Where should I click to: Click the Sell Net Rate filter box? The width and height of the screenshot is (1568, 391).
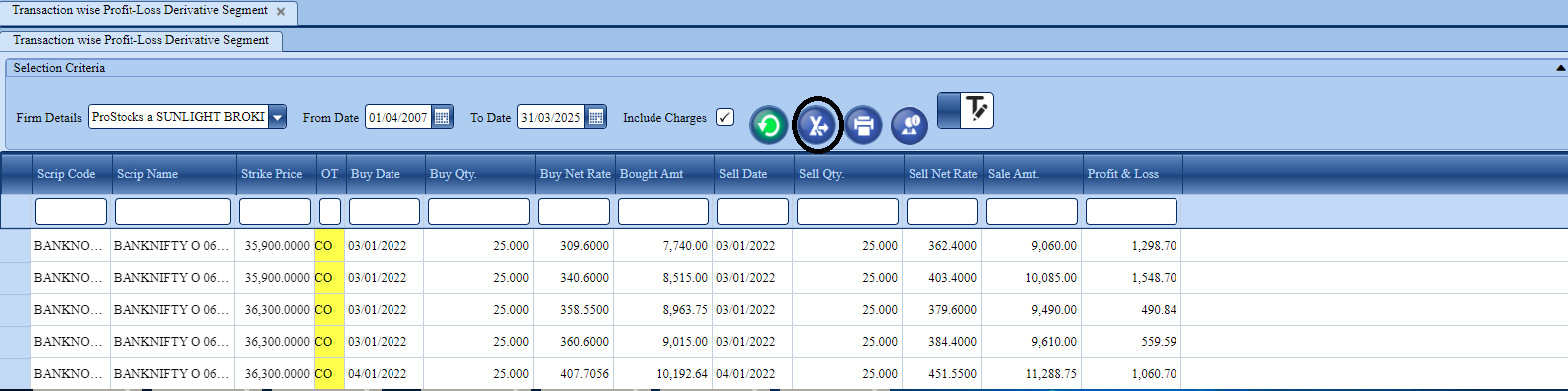pos(942,211)
